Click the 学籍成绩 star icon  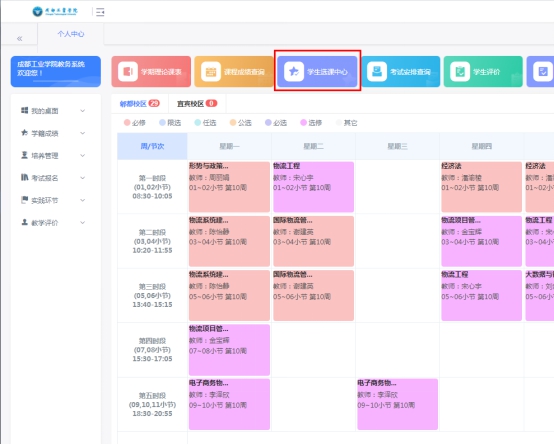(24, 133)
